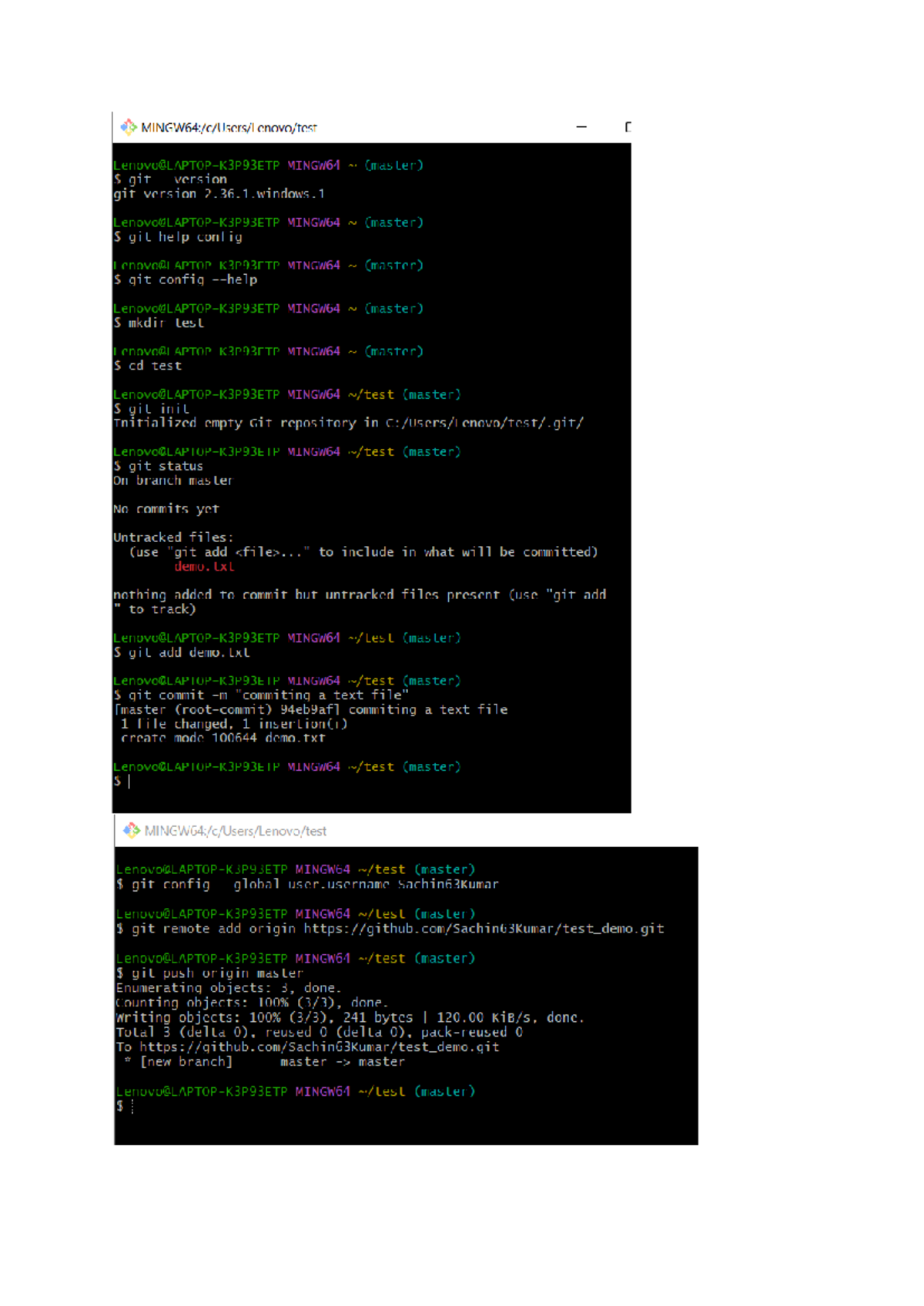Image resolution: width=924 pixels, height=1306 pixels.
Task: Click the '$ git add demo.txt' command
Action: coord(182,652)
